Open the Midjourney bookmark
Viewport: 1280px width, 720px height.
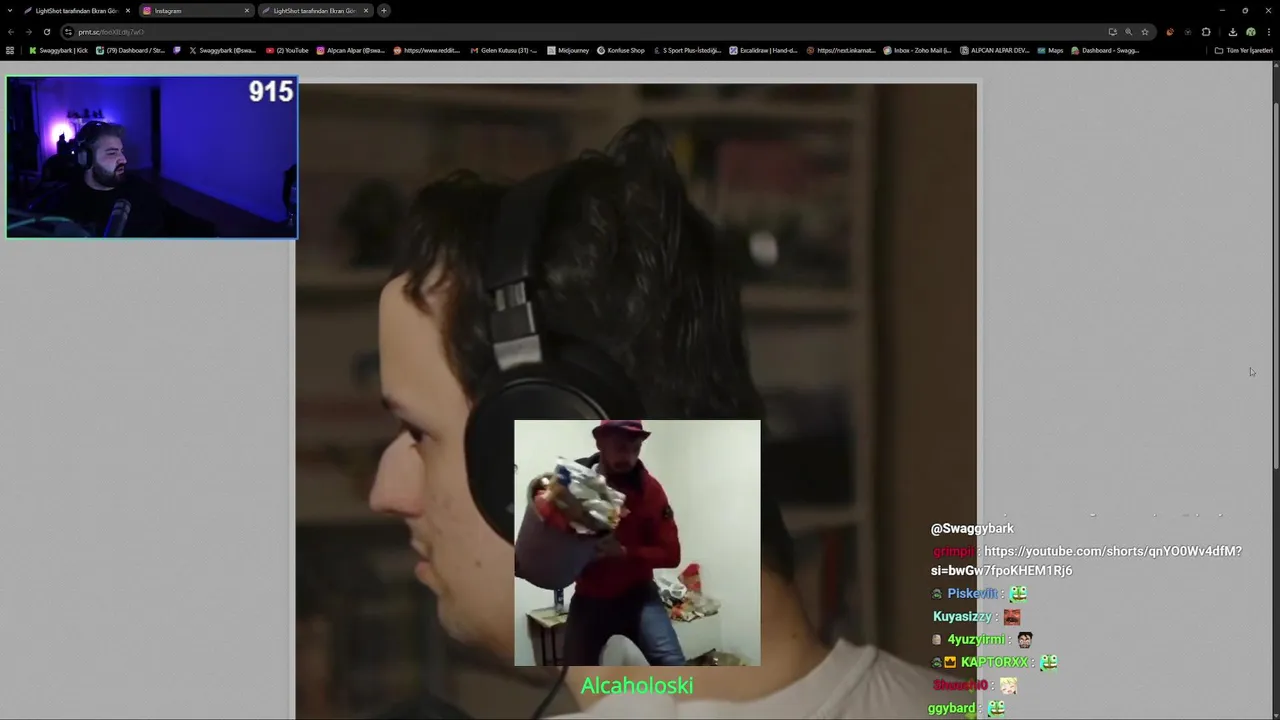click(567, 50)
